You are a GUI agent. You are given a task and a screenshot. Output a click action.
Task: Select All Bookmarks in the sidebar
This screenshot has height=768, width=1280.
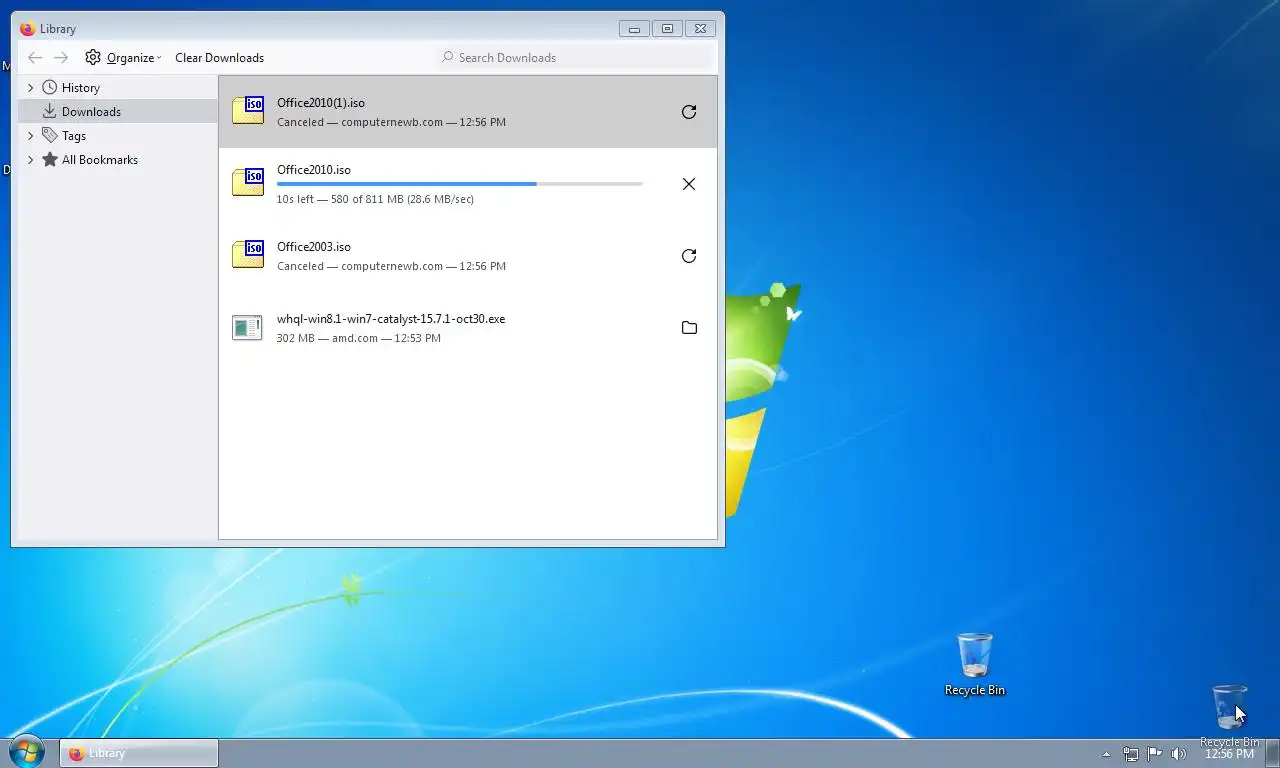click(118, 159)
